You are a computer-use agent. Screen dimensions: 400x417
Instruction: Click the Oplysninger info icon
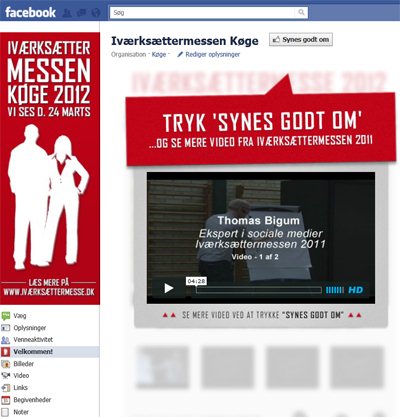[x=6, y=328]
